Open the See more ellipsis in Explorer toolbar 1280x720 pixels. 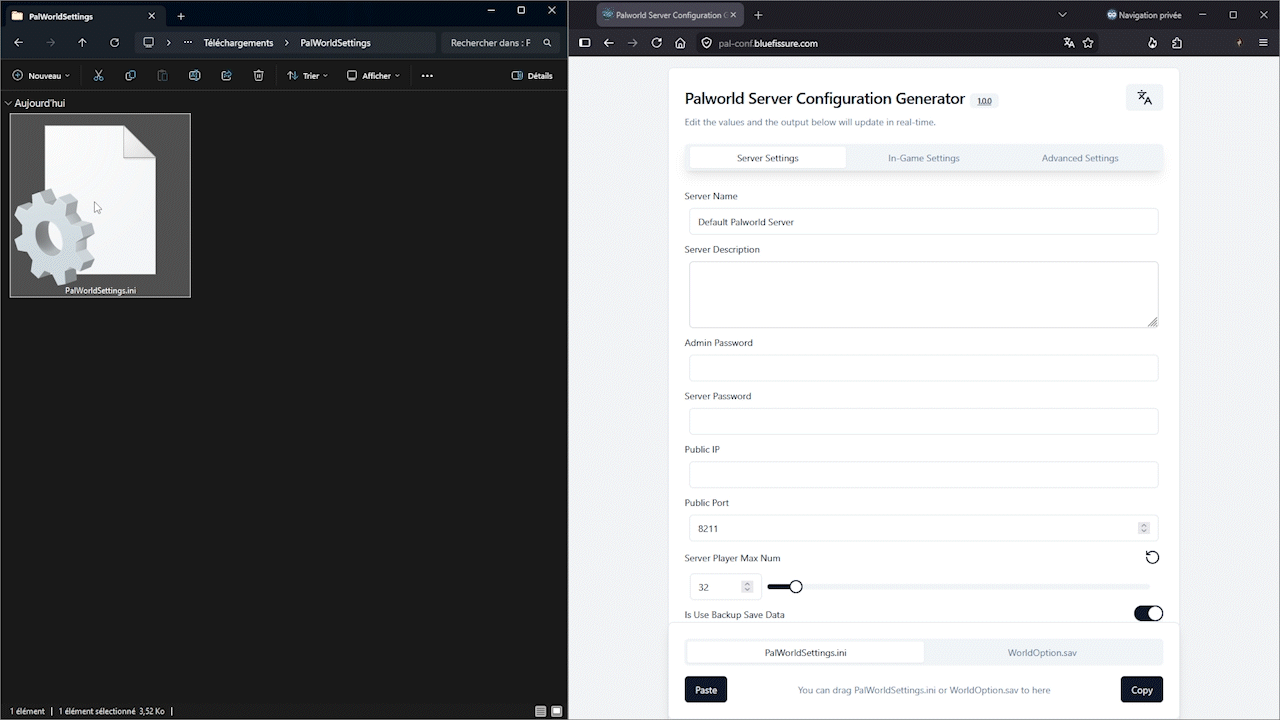point(427,76)
